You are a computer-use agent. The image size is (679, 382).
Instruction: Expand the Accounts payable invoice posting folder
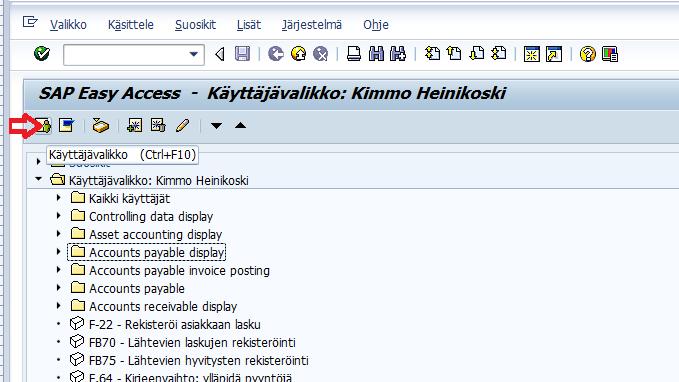click(58, 270)
